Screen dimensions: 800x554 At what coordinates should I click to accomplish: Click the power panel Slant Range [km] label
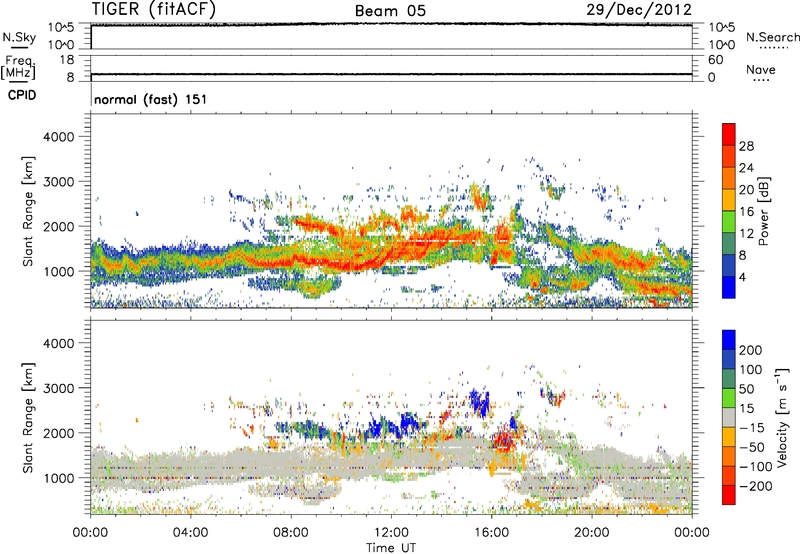pos(28,211)
